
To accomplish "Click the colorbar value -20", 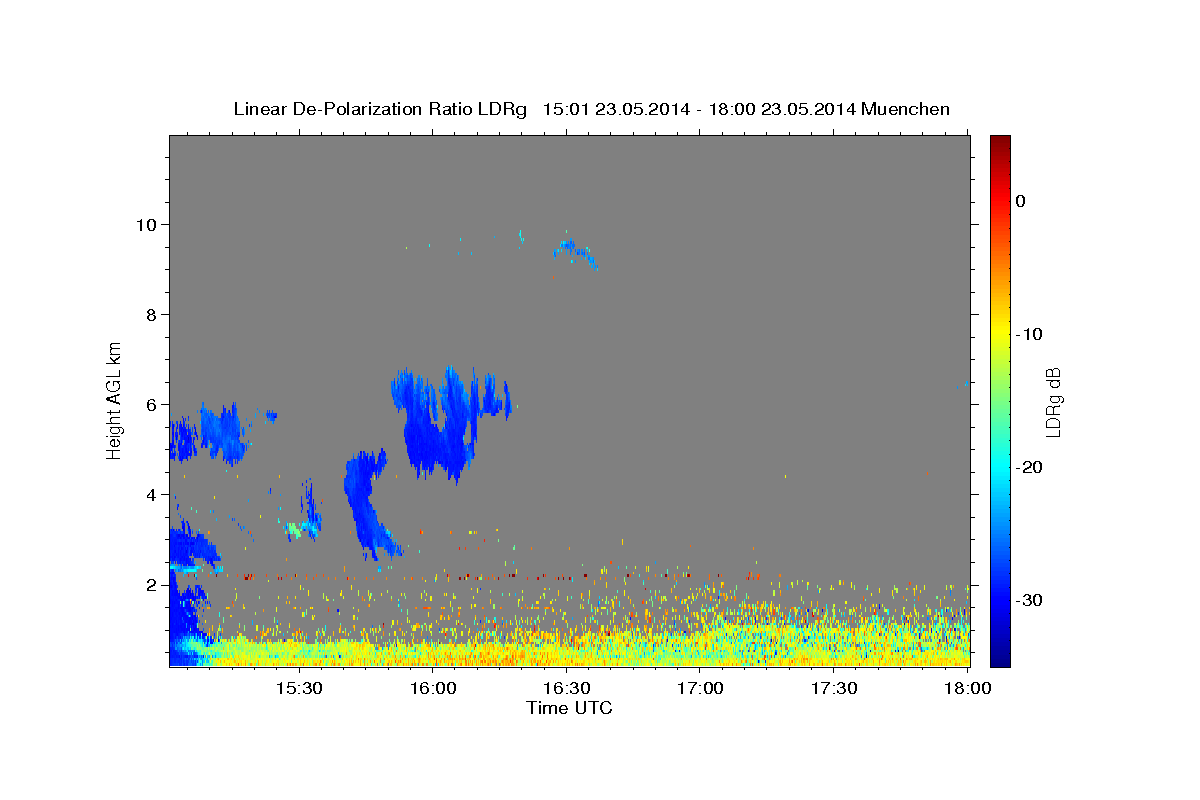I will click(1030, 467).
